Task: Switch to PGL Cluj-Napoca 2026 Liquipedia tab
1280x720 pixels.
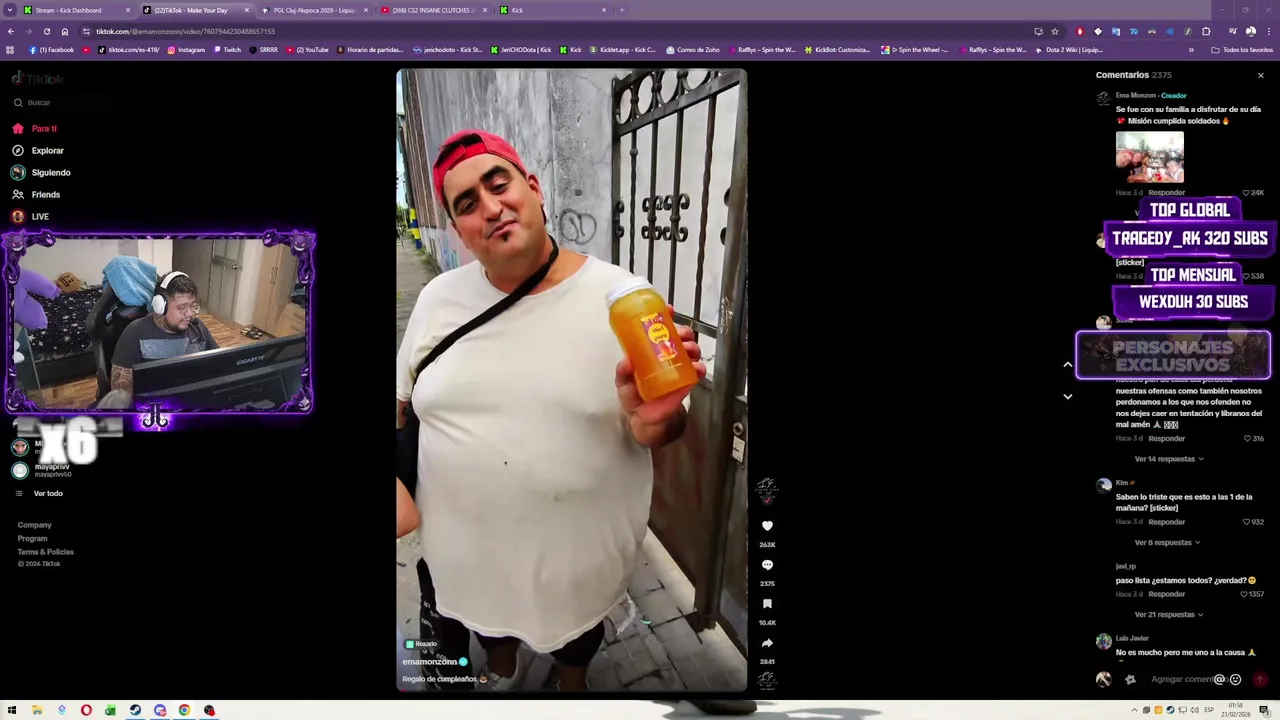Action: pyautogui.click(x=314, y=10)
